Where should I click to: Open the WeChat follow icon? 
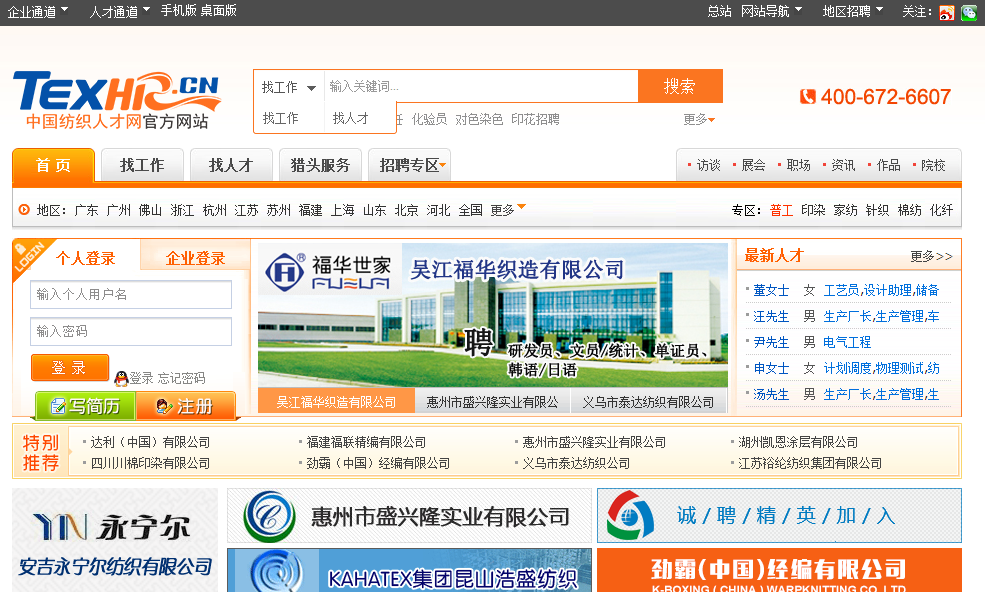click(969, 12)
